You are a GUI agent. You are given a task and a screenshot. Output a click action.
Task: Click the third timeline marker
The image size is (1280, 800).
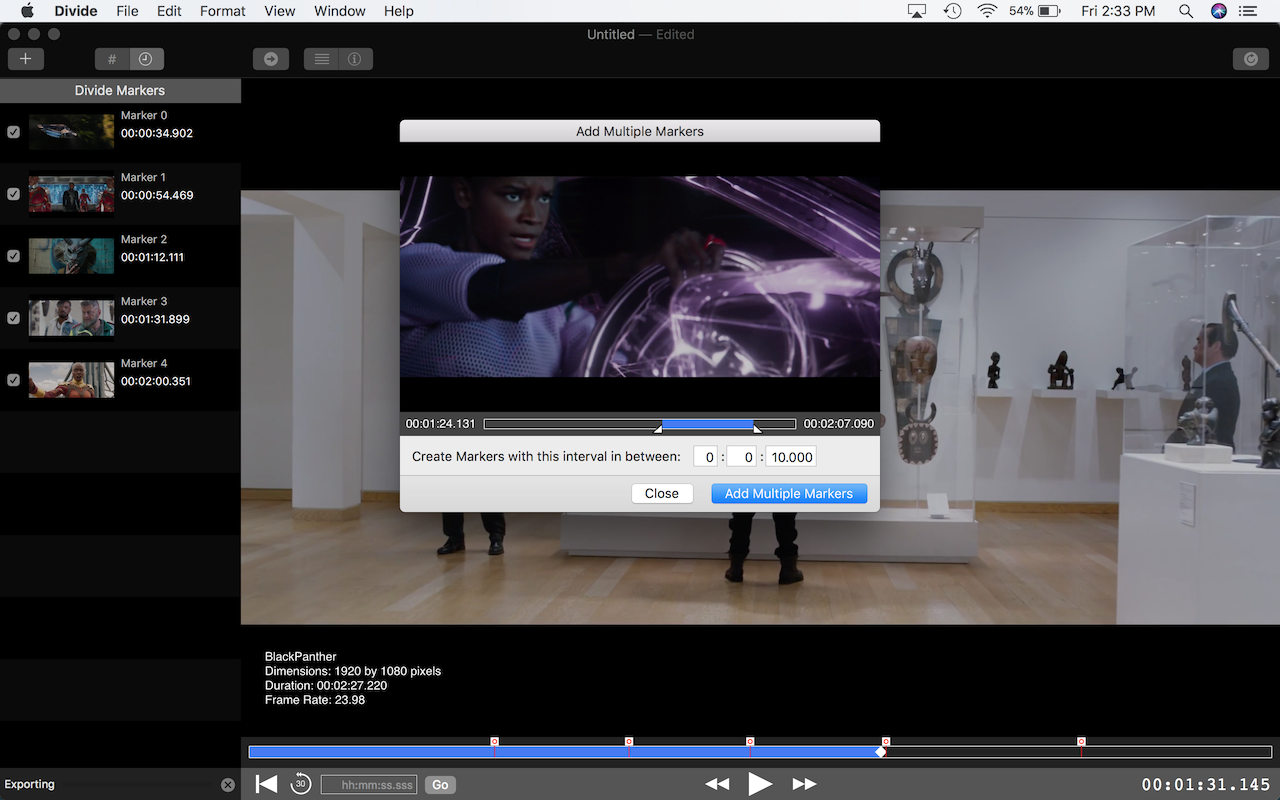[x=750, y=742]
